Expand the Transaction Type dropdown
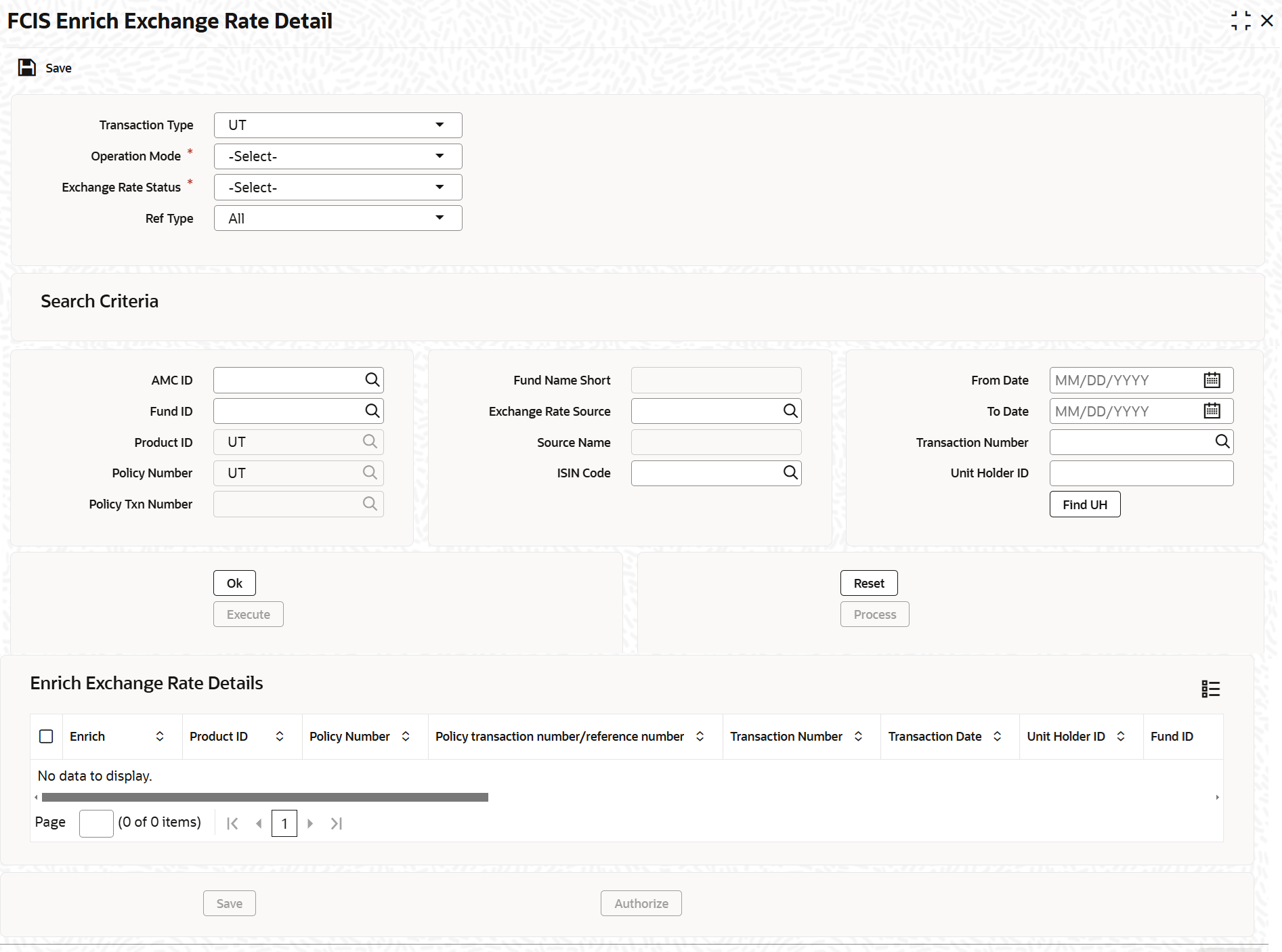The image size is (1282, 952). (x=338, y=125)
